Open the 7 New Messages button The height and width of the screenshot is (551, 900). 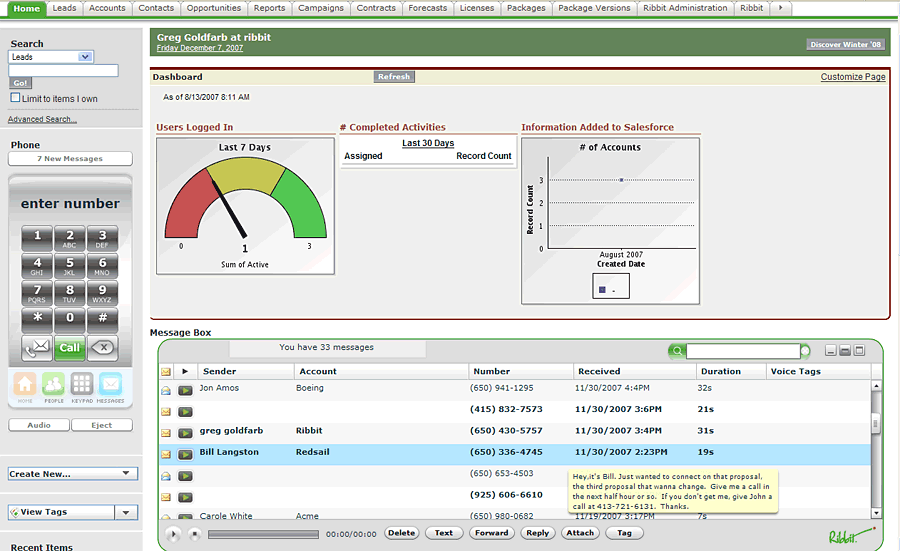(x=70, y=159)
